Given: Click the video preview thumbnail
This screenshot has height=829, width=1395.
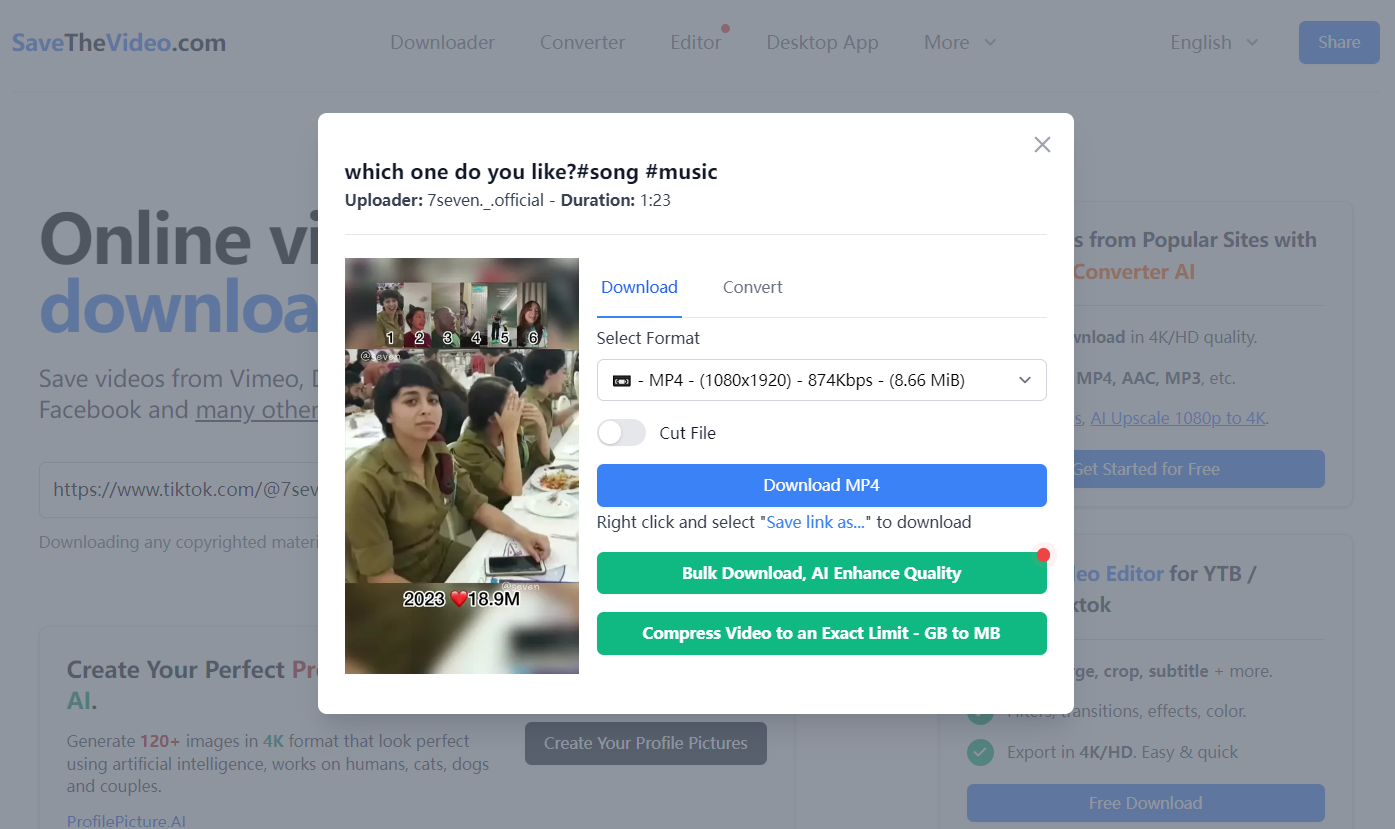Looking at the screenshot, I should click(x=462, y=466).
